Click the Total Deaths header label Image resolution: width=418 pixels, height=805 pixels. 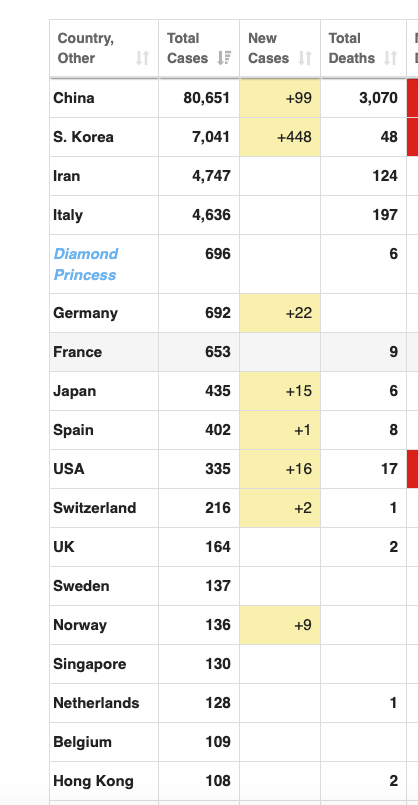[352, 48]
